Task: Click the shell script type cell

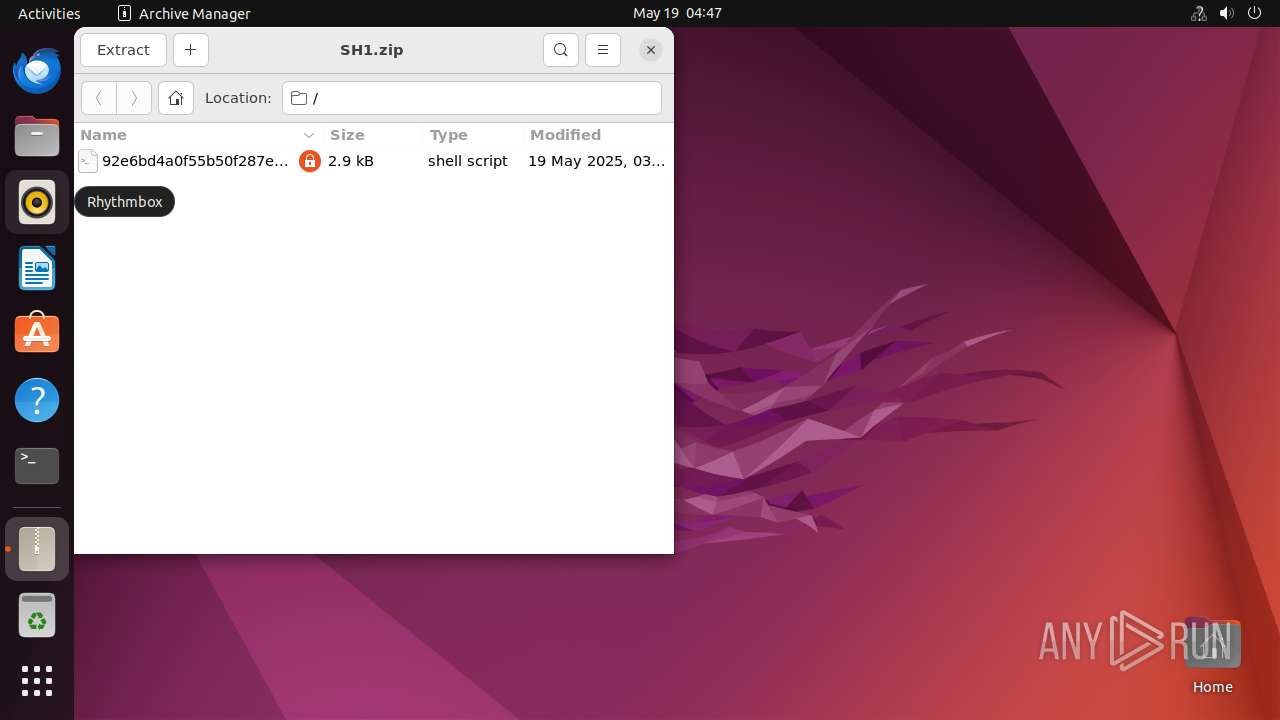Action: (468, 161)
